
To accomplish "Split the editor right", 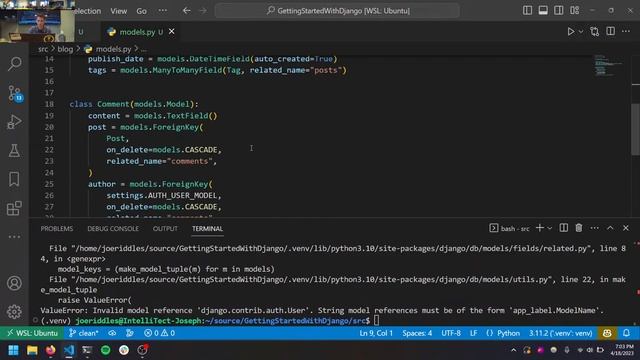I will click(x=611, y=31).
